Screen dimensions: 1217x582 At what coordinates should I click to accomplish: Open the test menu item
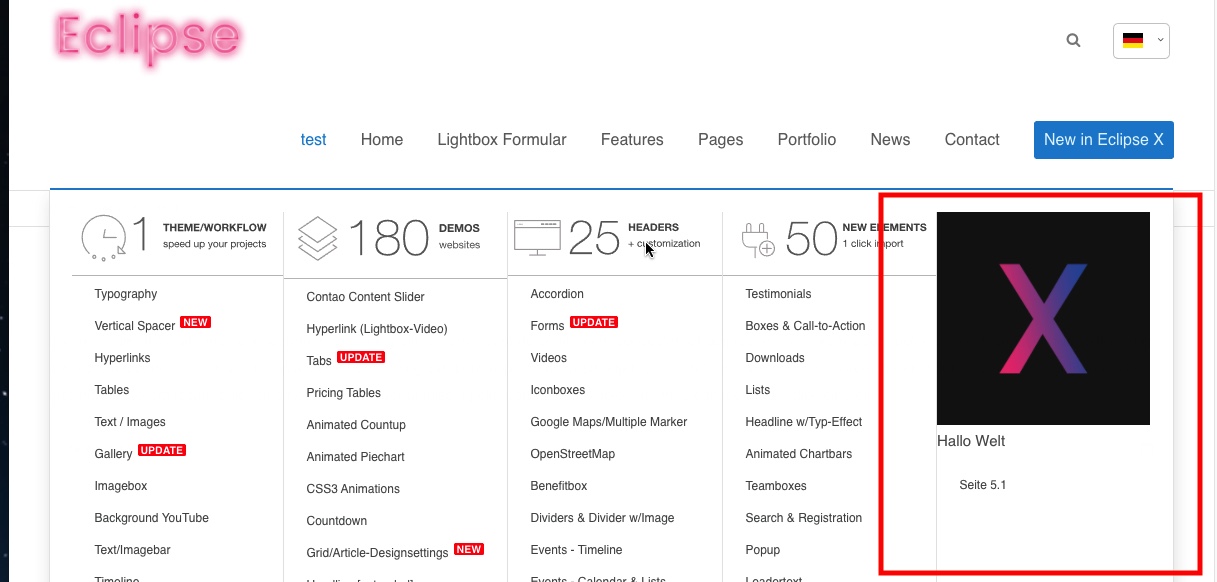tap(313, 140)
